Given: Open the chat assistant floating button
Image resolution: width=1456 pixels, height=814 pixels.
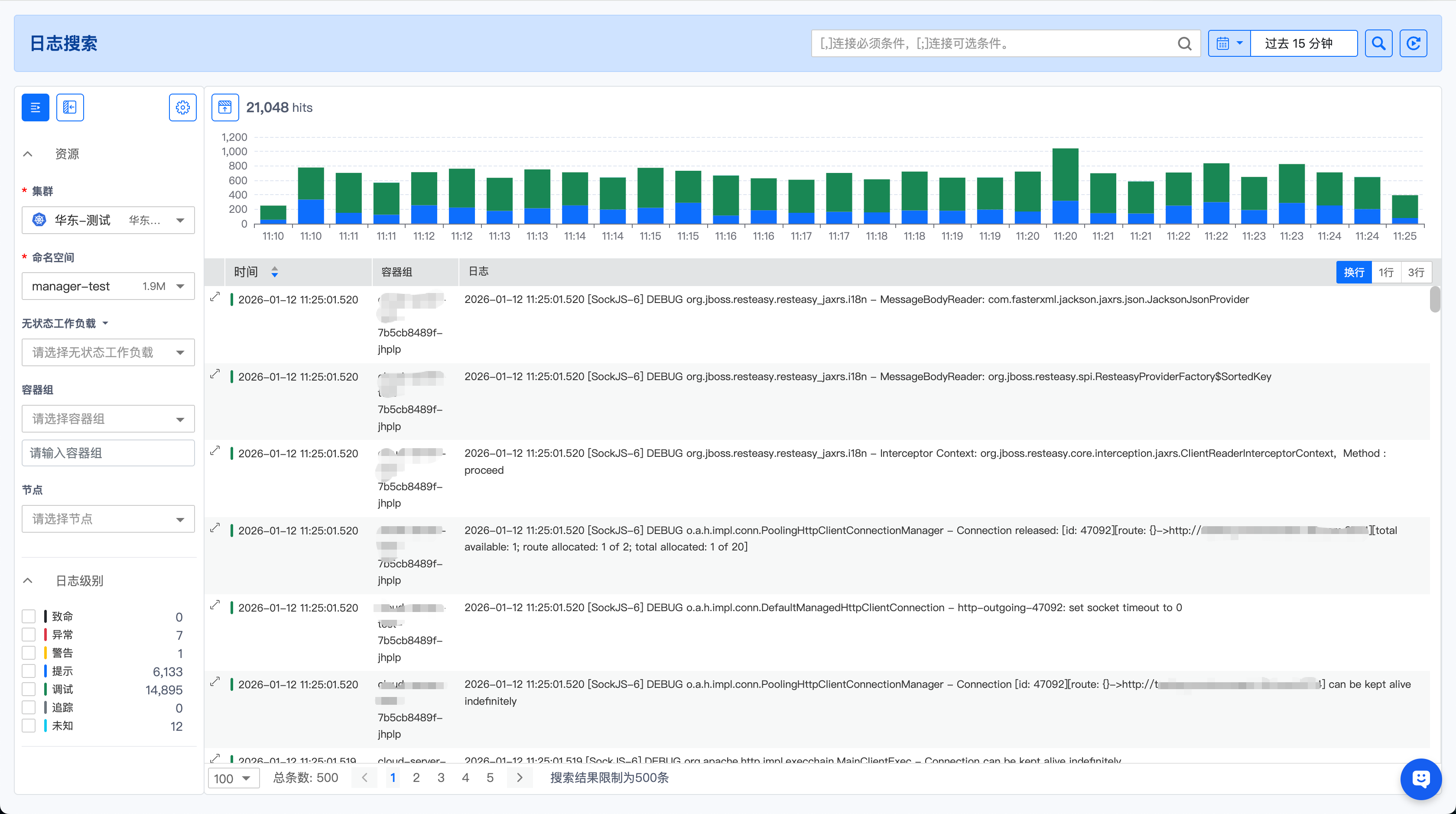Looking at the screenshot, I should 1420,779.
